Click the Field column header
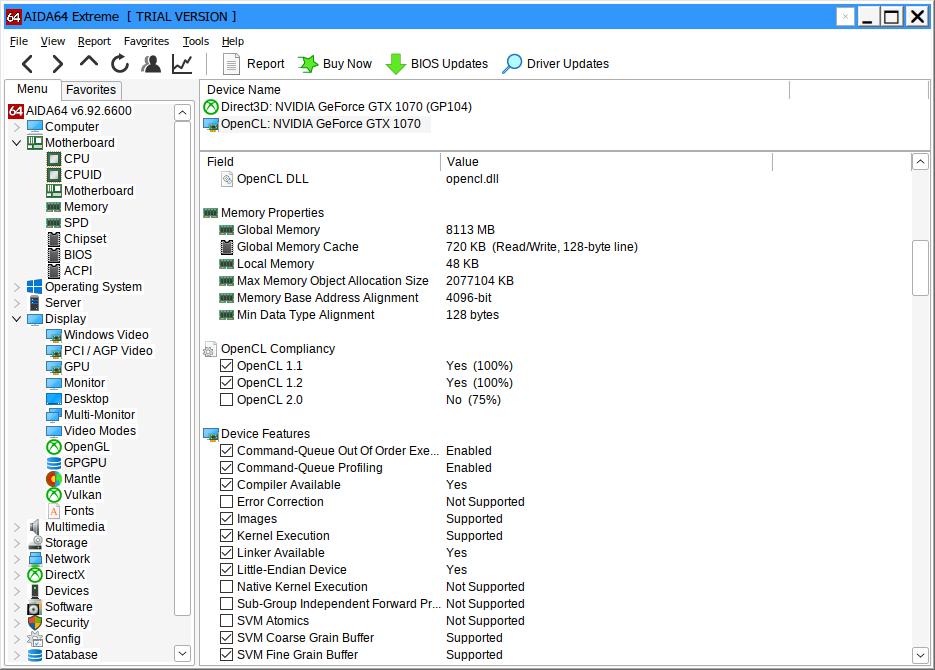 [321, 162]
